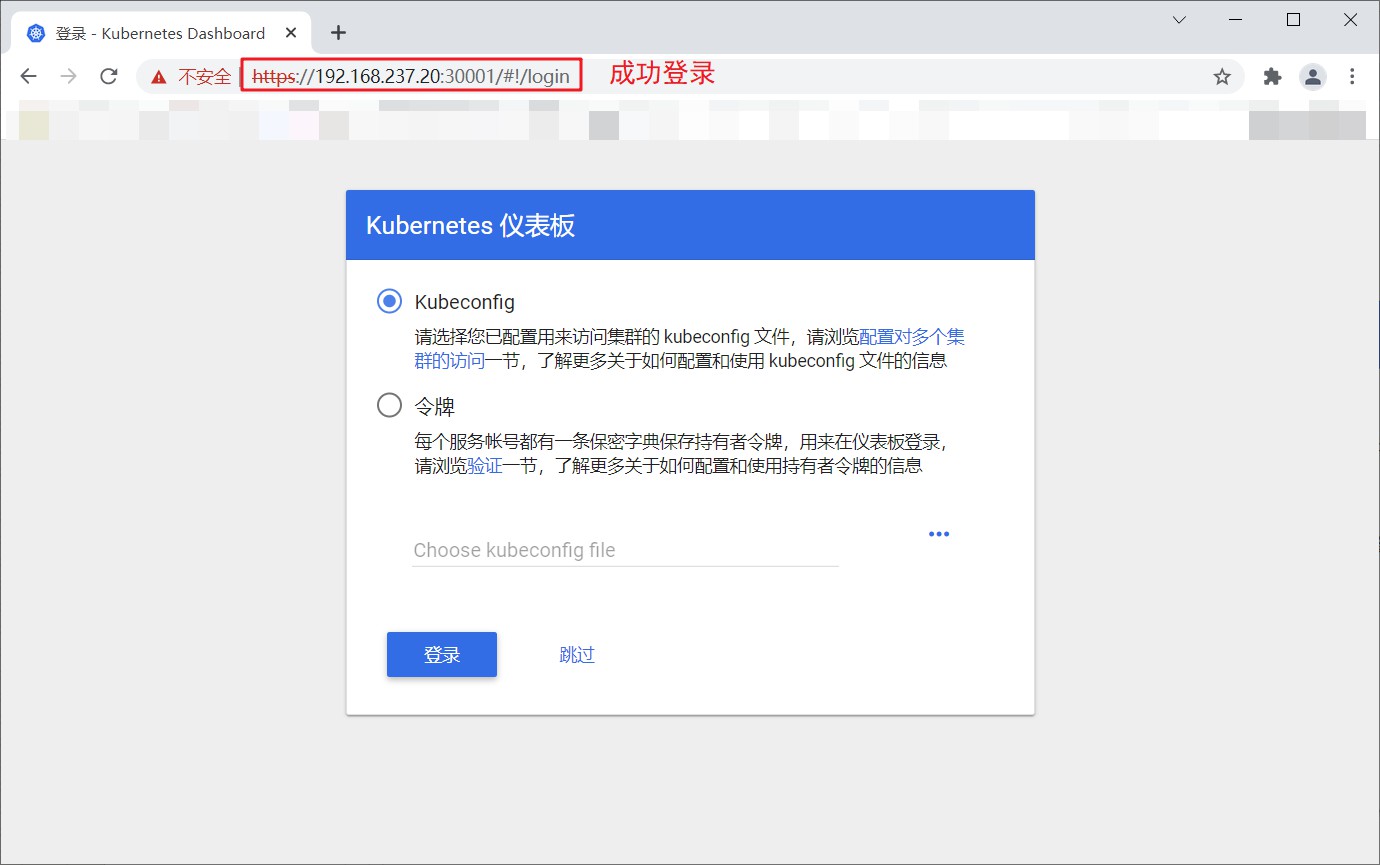Click the browser forward arrow
Viewport: 1380px width, 865px height.
click(68, 77)
